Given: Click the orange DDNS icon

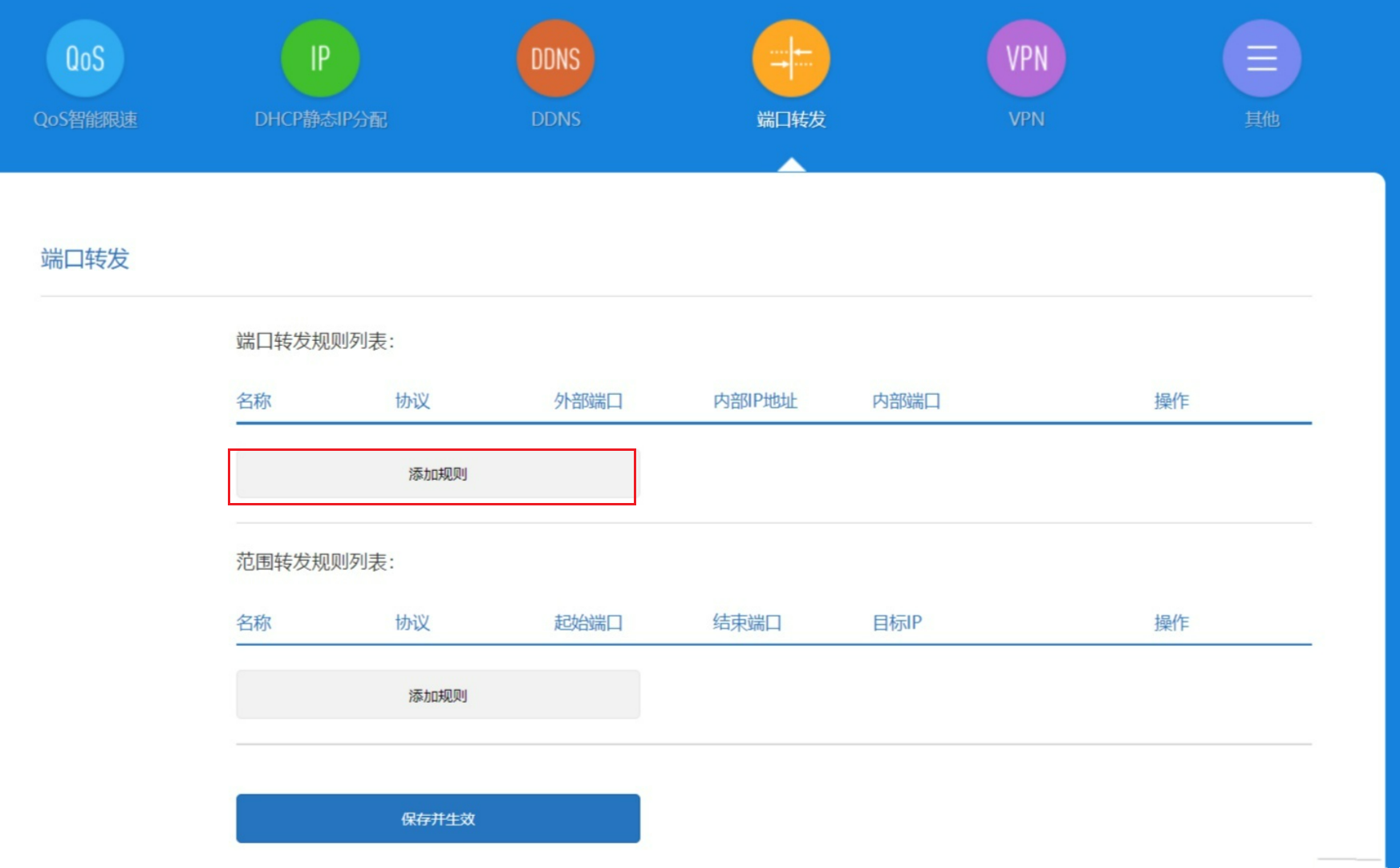Looking at the screenshot, I should 555,57.
